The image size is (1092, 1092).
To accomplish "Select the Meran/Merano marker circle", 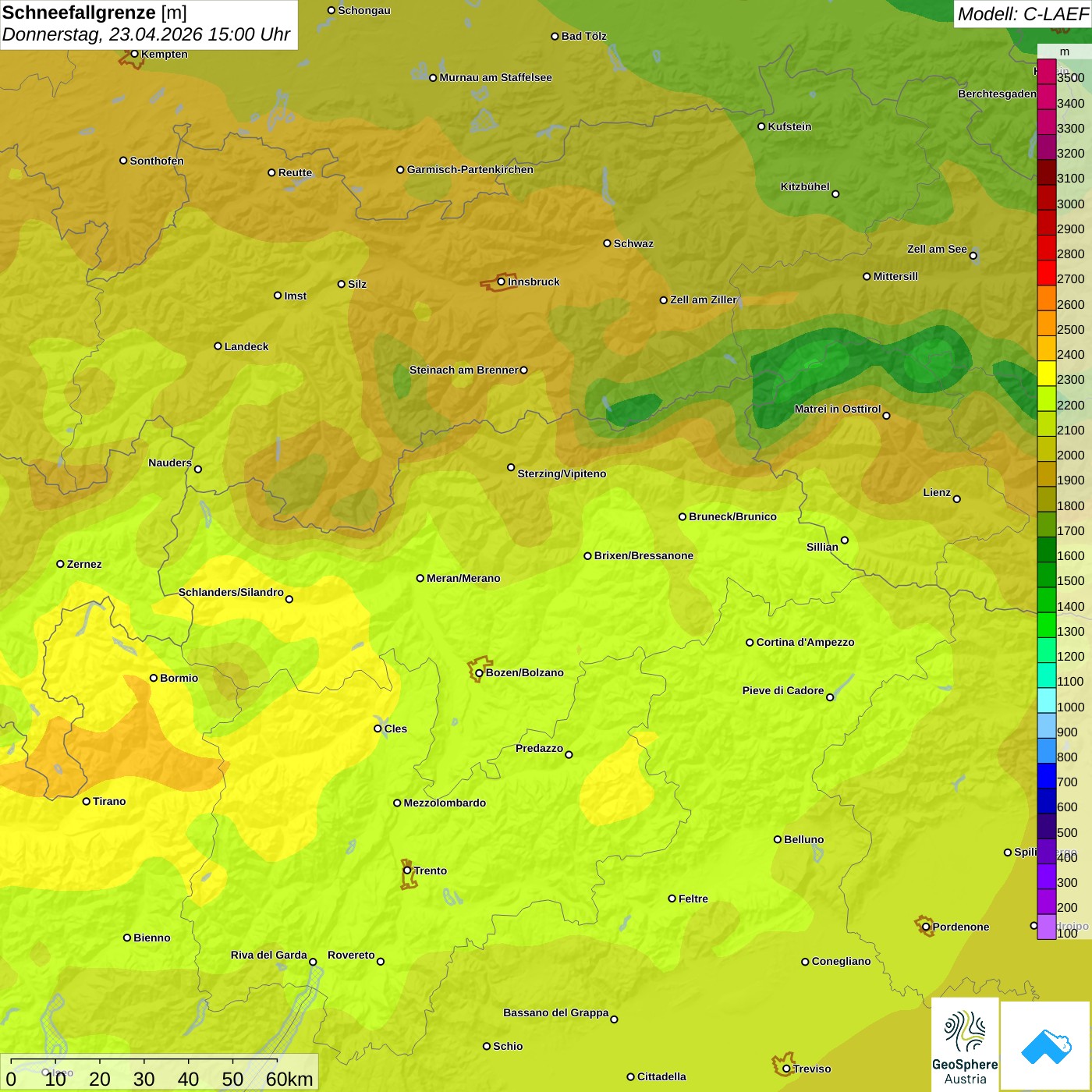I will pyautogui.click(x=420, y=578).
